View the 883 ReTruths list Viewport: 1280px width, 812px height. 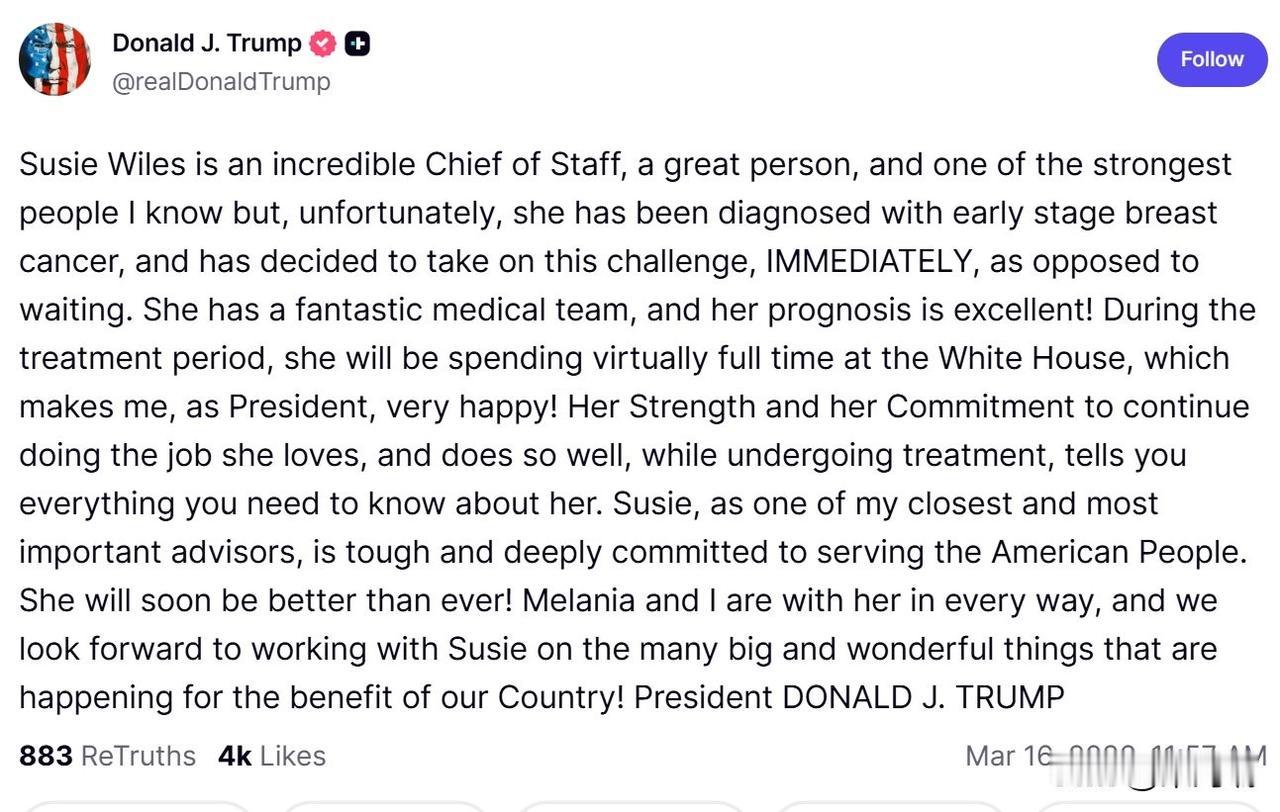107,756
